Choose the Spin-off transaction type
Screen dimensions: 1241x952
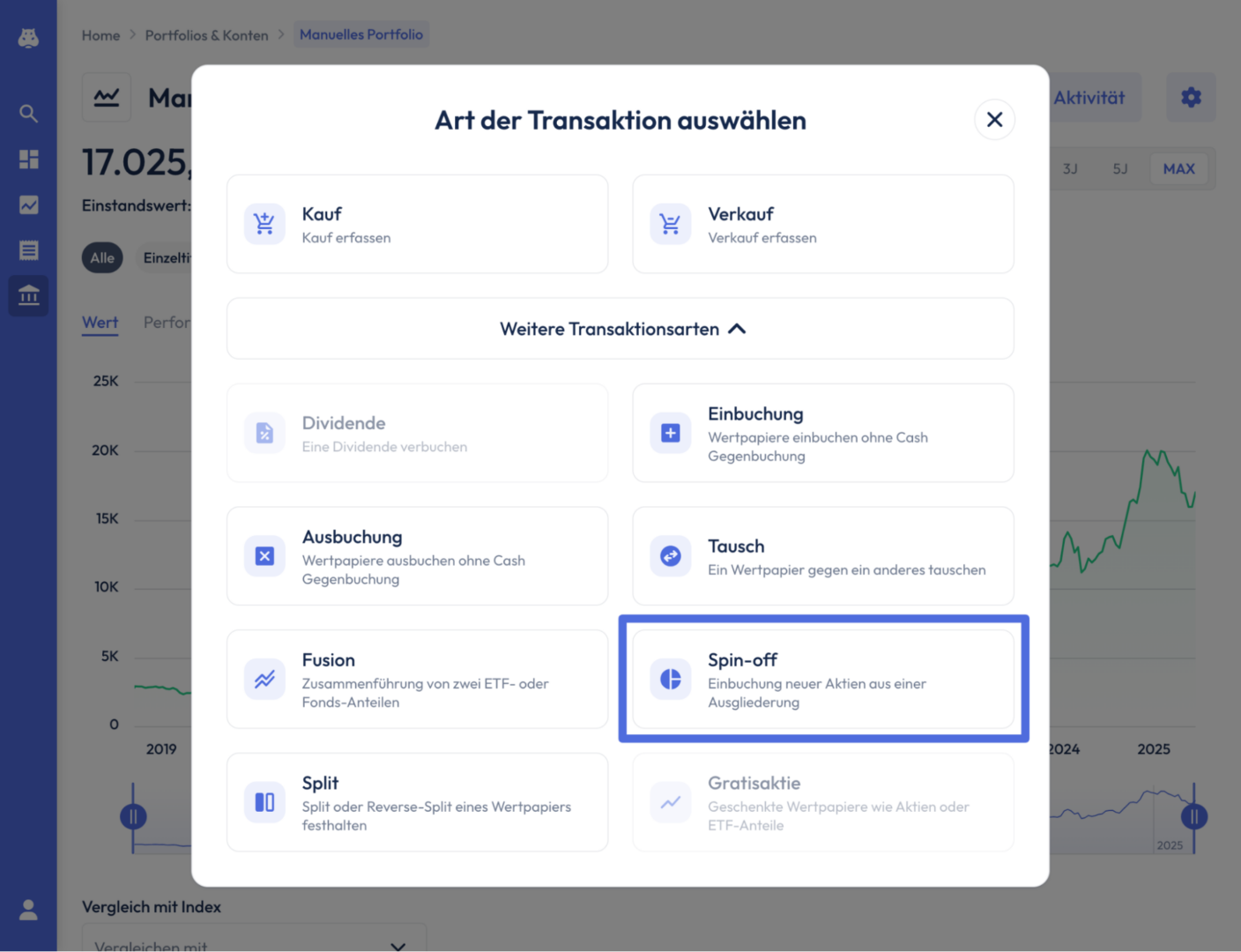[x=823, y=680]
